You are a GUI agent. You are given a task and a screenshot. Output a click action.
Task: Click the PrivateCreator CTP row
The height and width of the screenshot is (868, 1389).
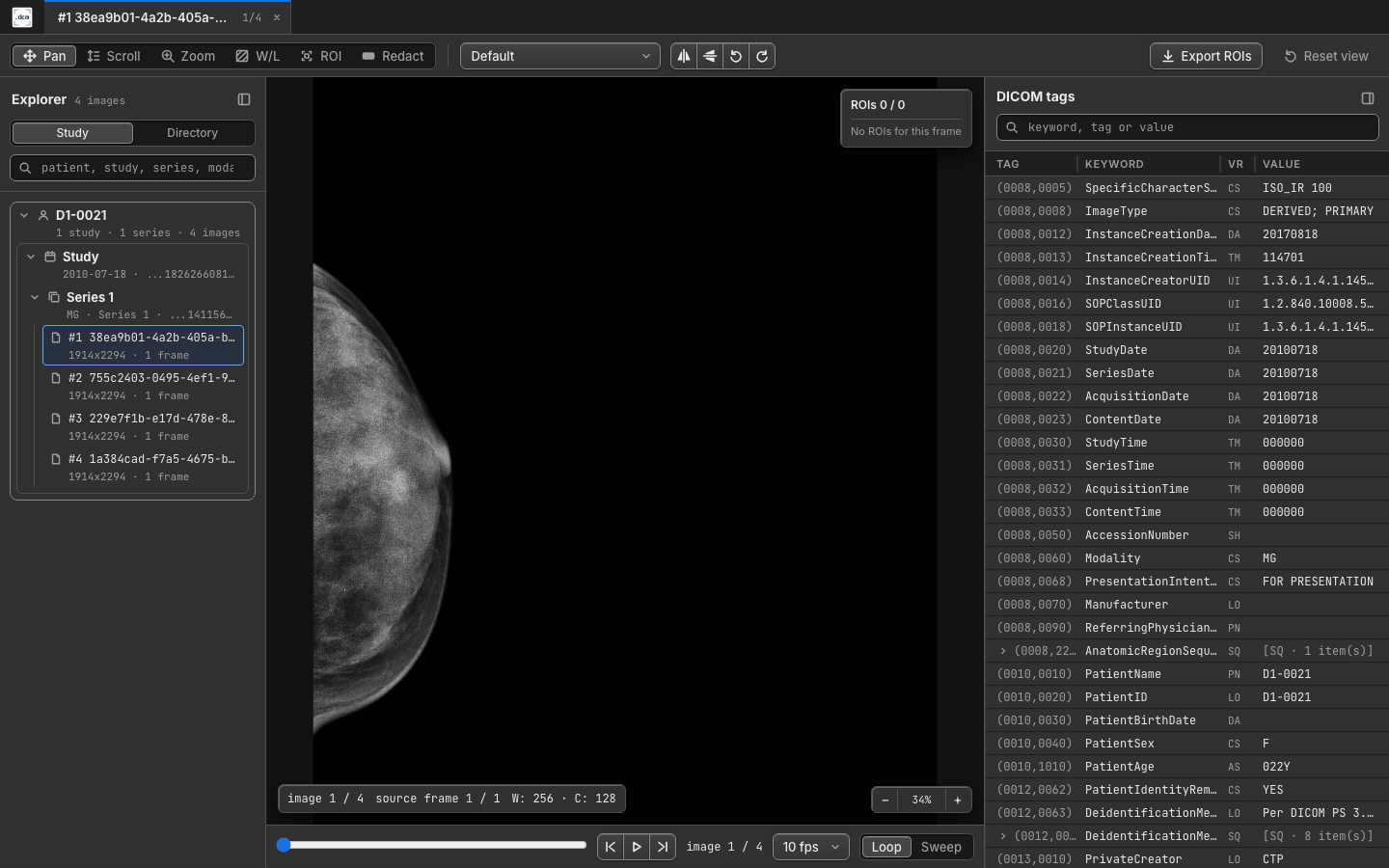[x=1186, y=858]
